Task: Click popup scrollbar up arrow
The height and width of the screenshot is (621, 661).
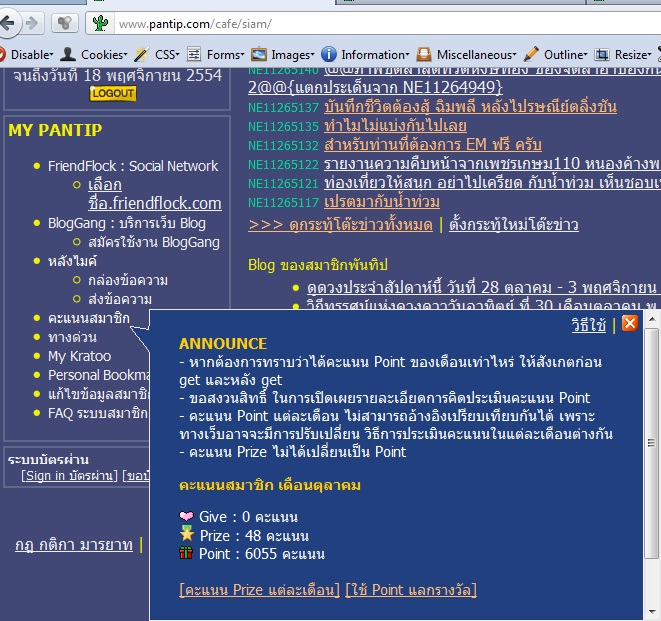Action: pyautogui.click(x=651, y=319)
